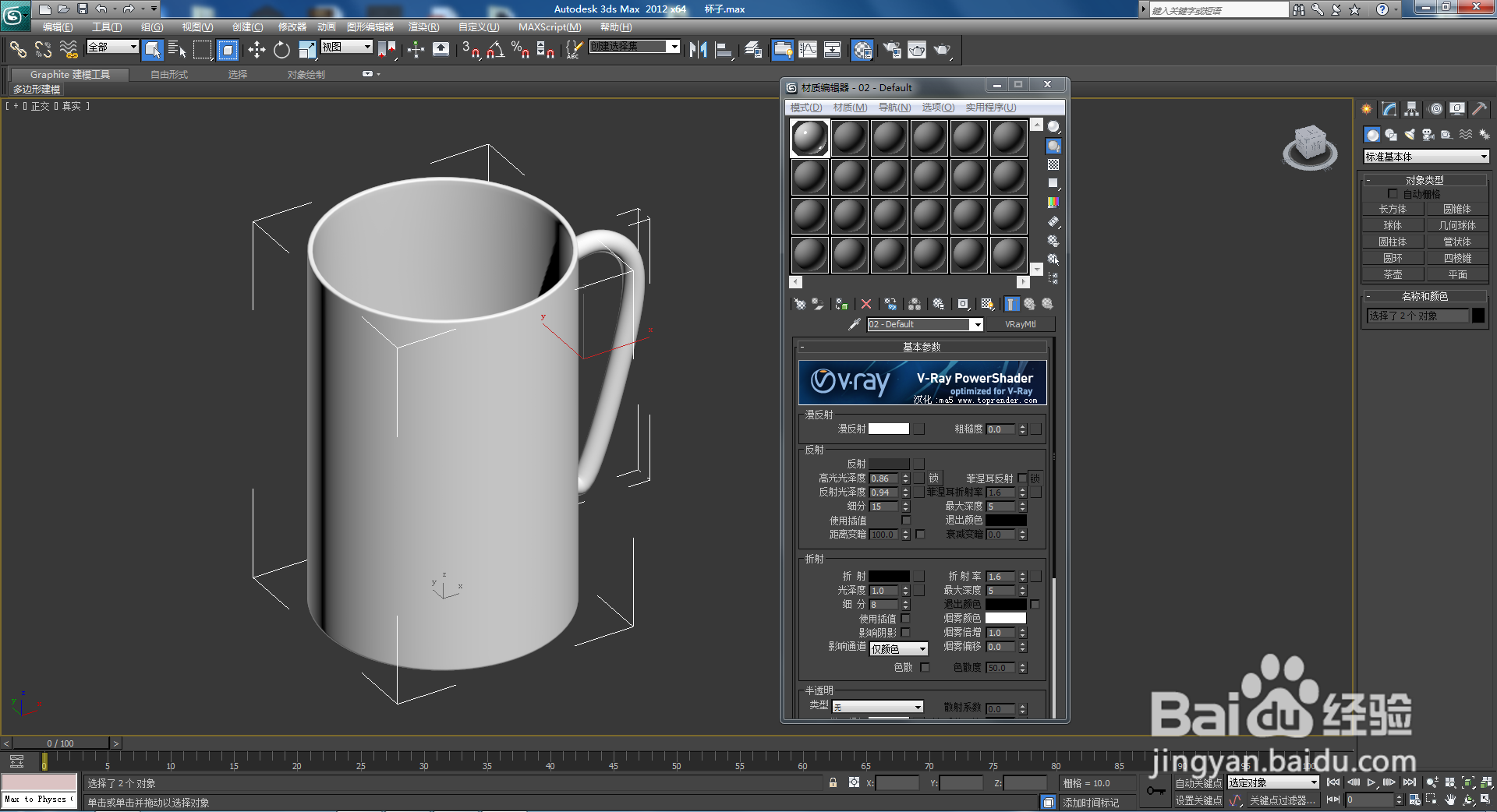Enable the 自动栅格 checkbox
1497x812 pixels.
1393,193
